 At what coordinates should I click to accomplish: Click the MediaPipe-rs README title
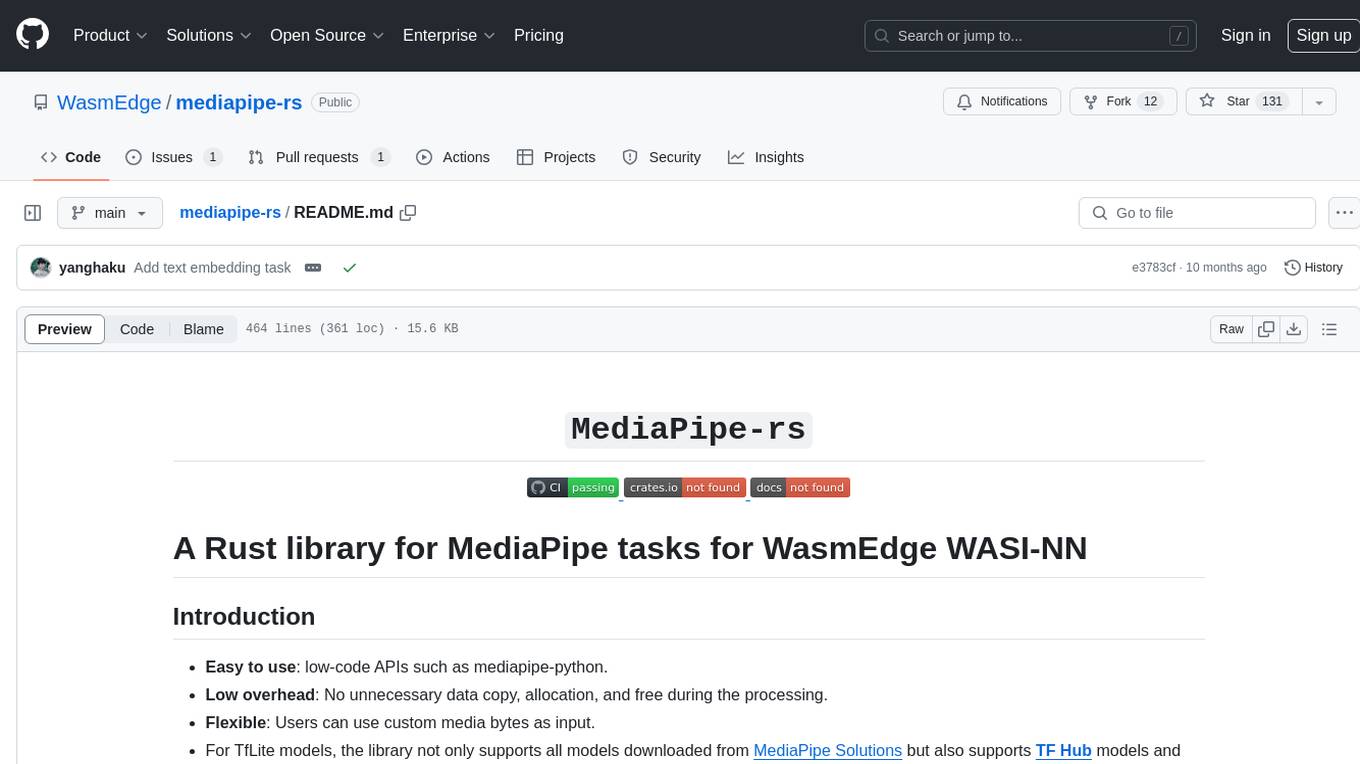[x=689, y=429]
